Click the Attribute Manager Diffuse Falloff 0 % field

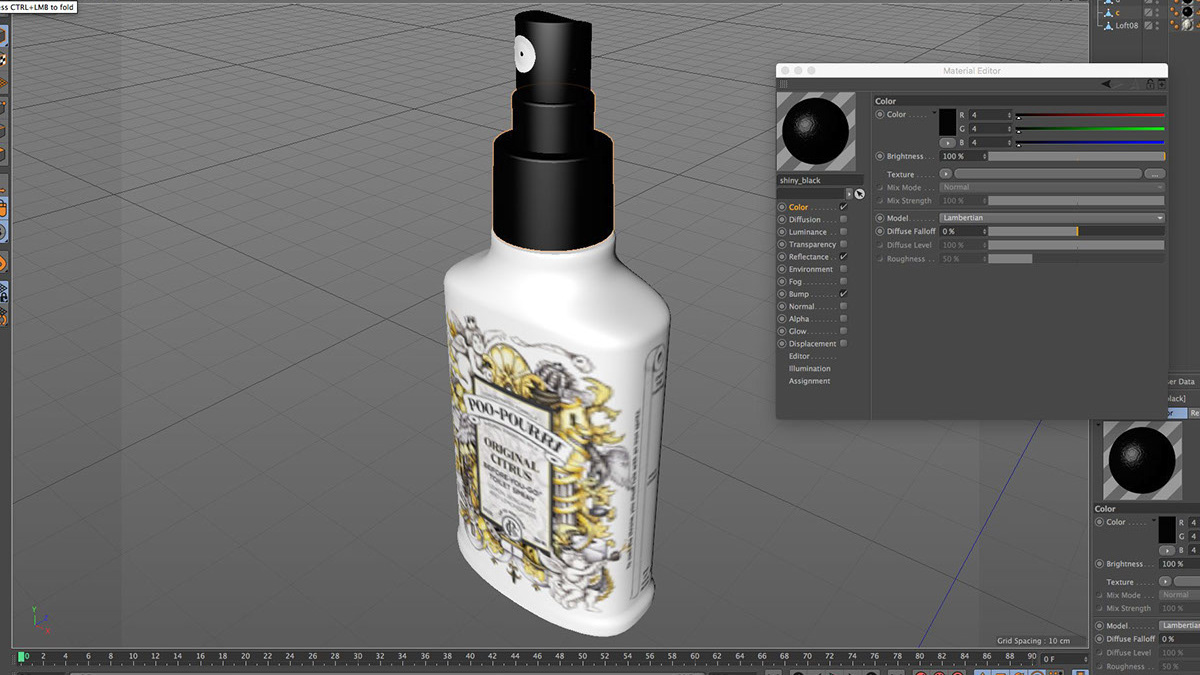click(x=1180, y=639)
